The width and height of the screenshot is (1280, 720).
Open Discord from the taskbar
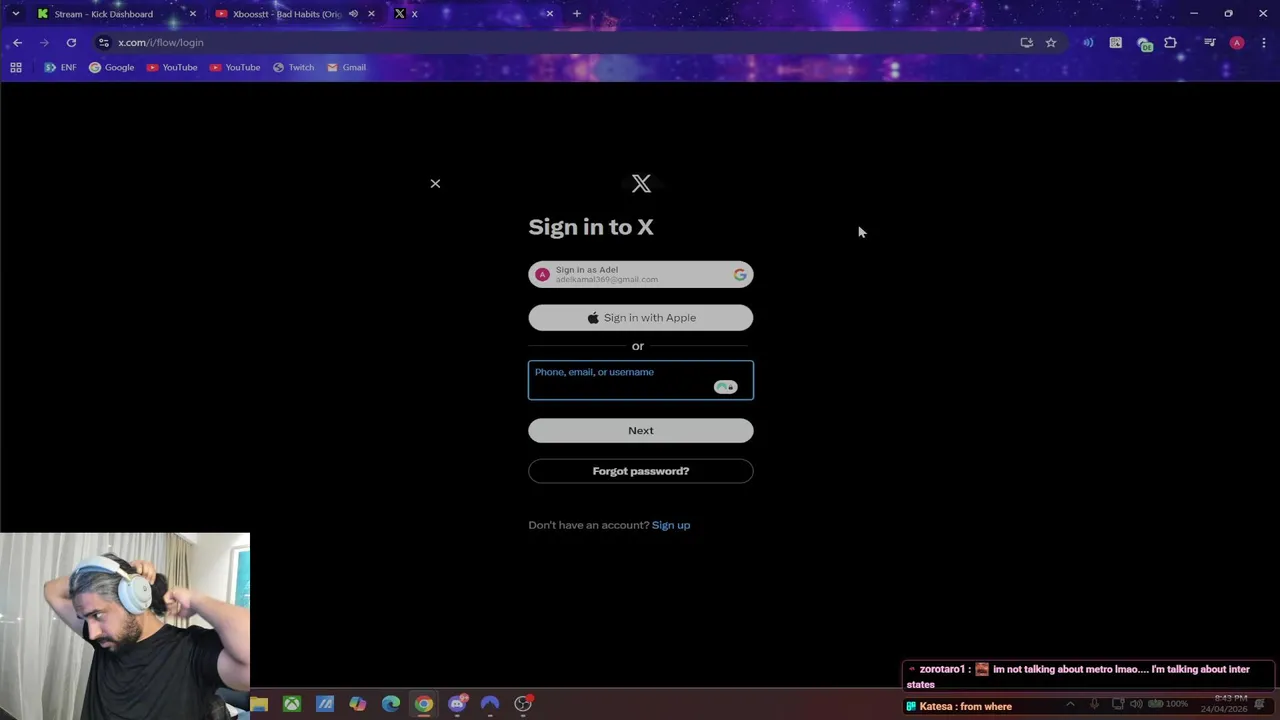click(457, 704)
